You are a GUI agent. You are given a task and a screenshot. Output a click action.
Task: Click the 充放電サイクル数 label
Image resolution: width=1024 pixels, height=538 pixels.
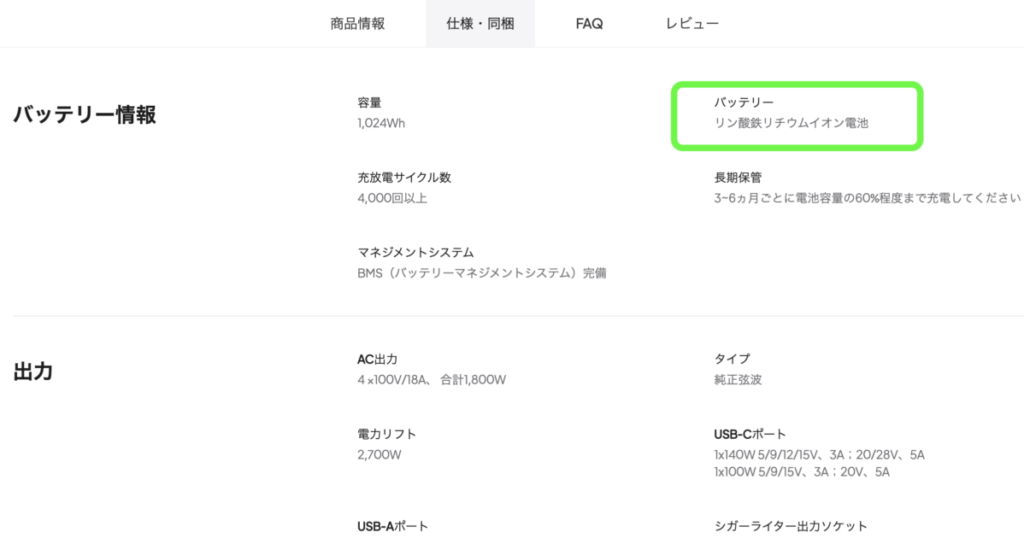[404, 177]
